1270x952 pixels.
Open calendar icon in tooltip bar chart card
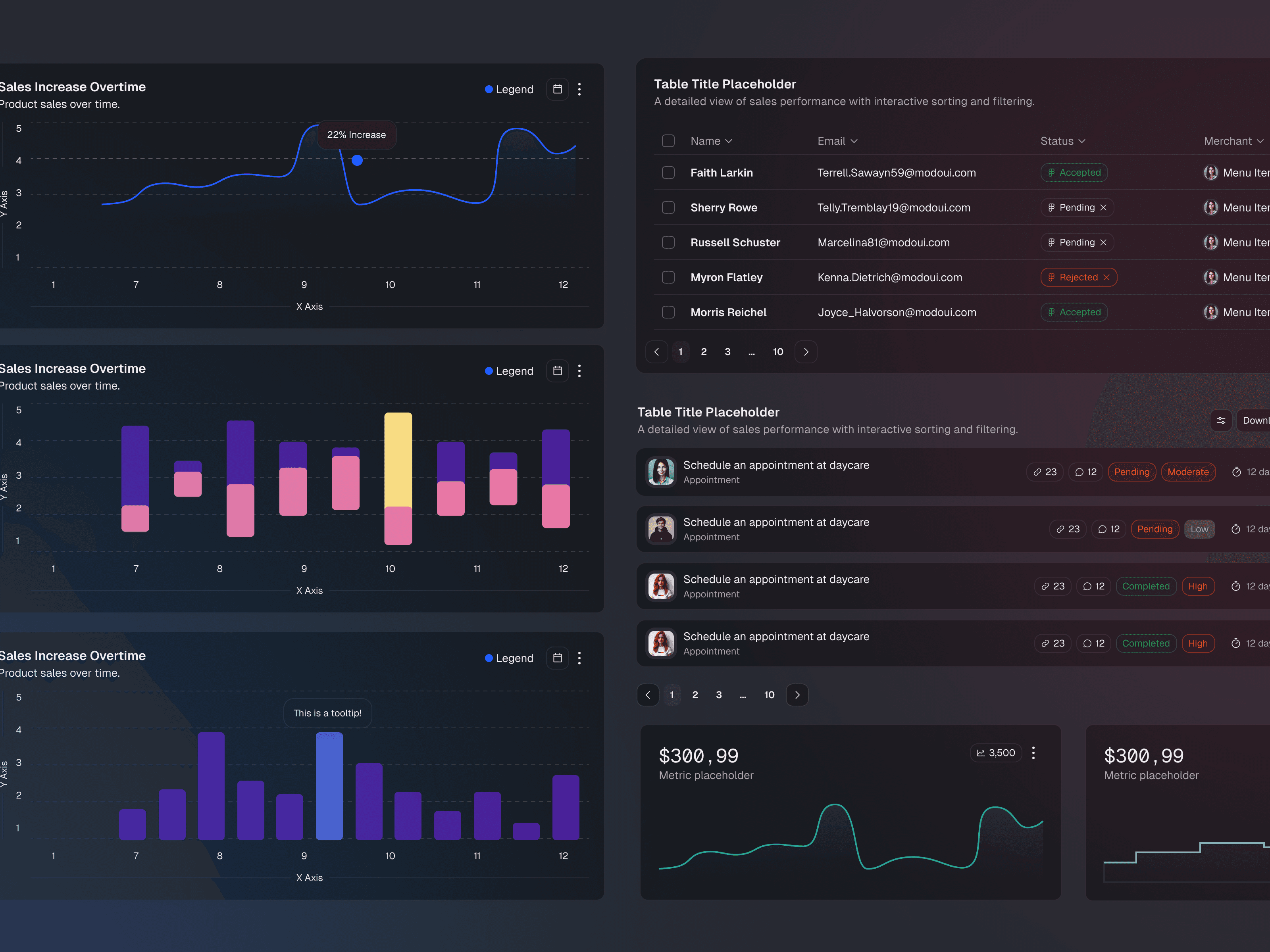click(557, 658)
